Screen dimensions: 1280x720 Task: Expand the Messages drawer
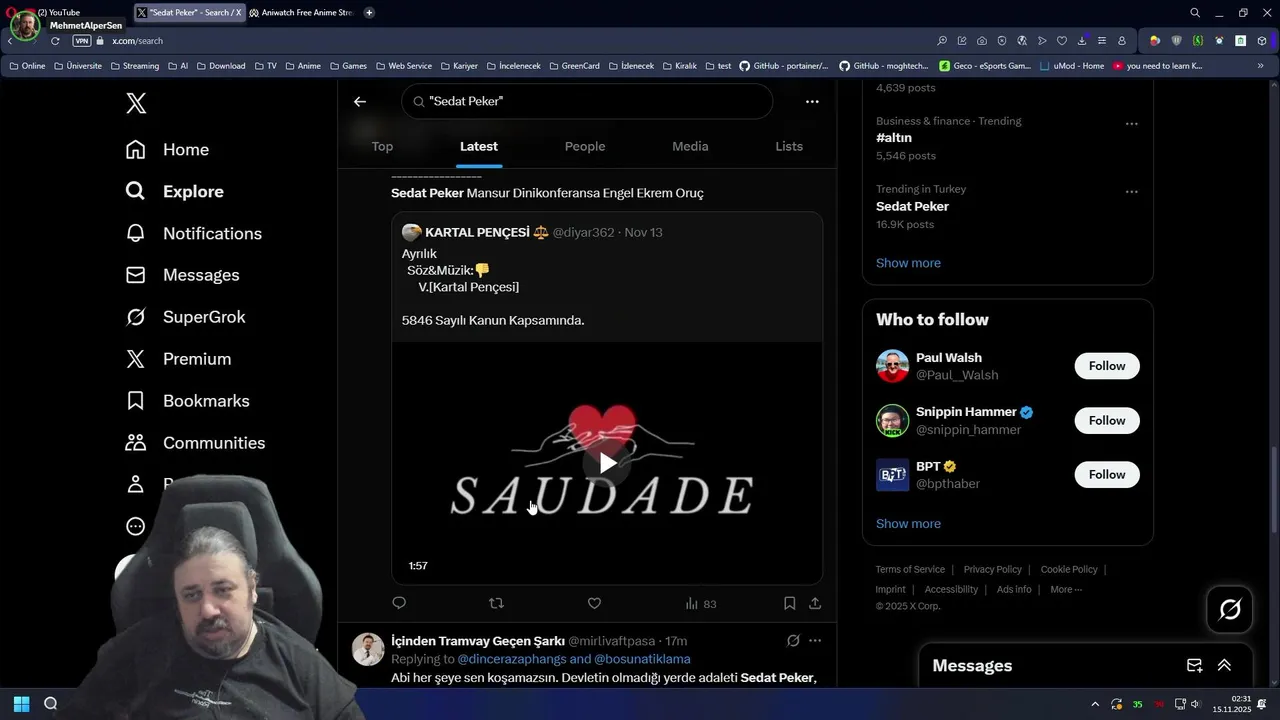click(x=1224, y=665)
